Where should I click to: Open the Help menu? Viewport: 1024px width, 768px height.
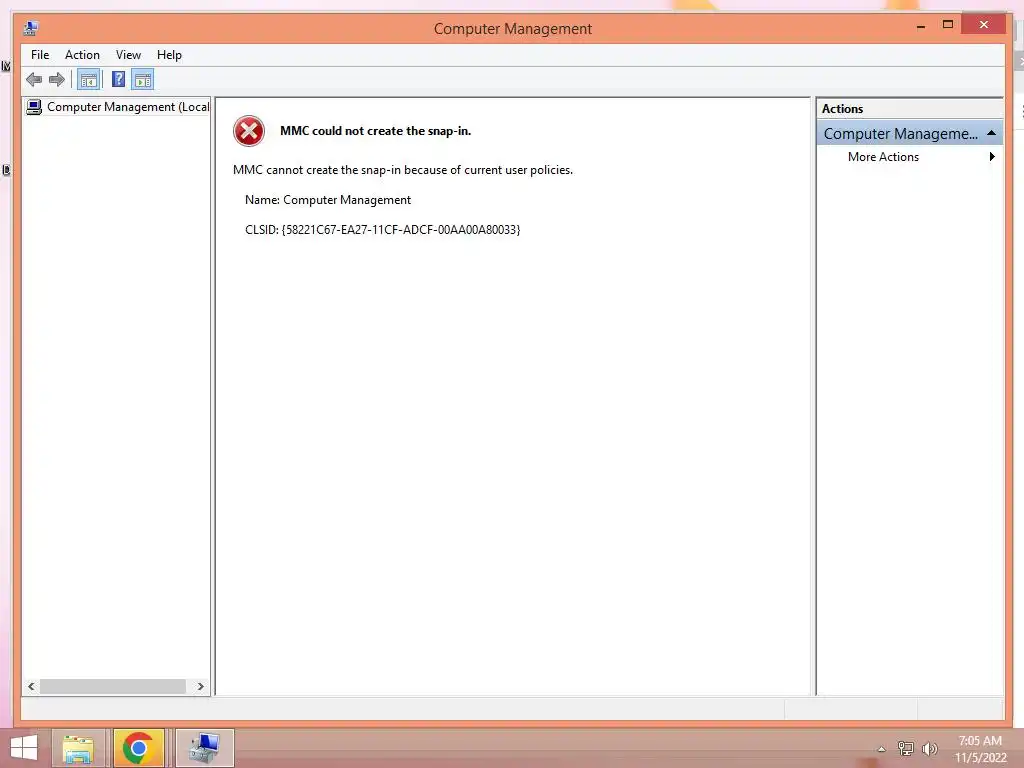coord(169,55)
